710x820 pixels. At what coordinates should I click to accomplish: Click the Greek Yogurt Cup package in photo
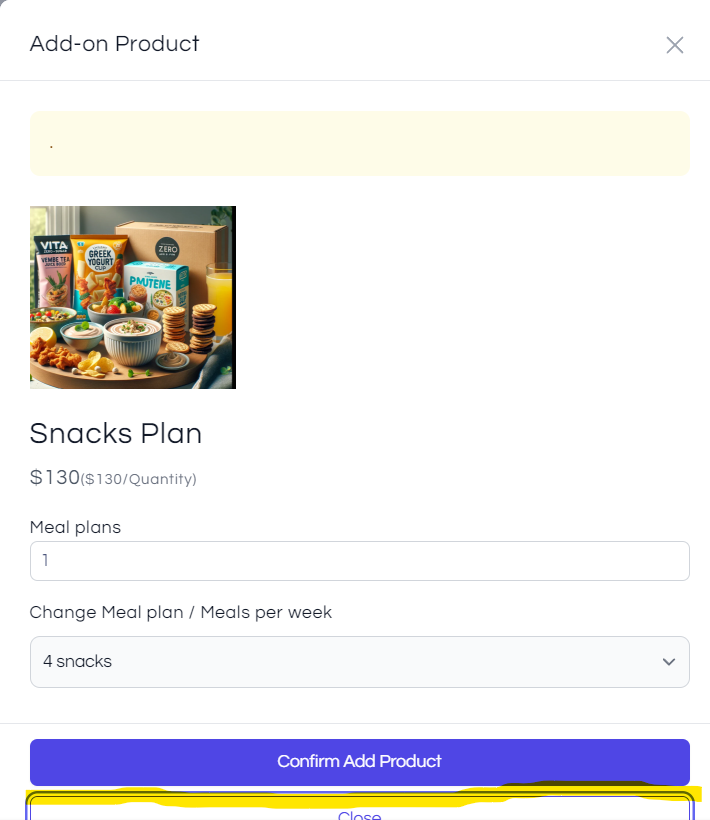coord(99,265)
